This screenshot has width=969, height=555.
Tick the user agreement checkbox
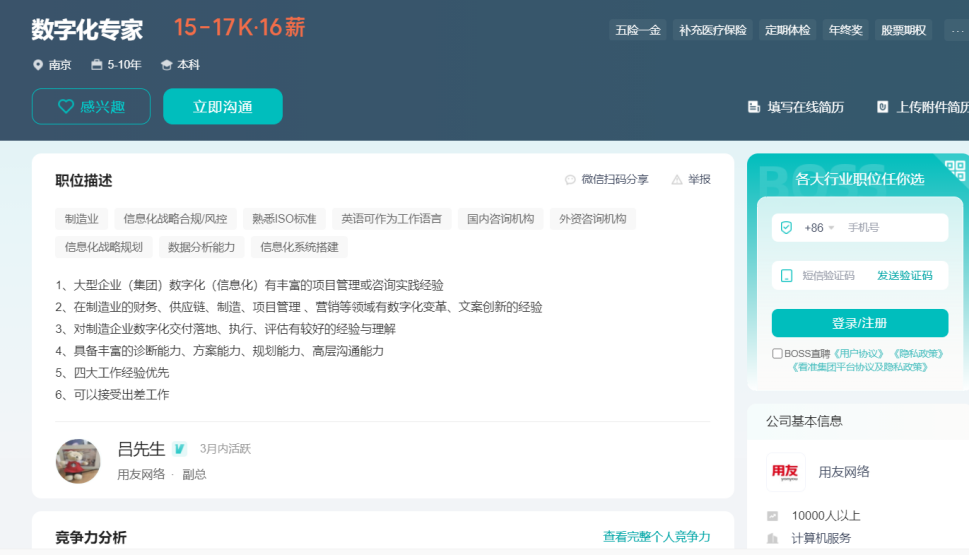tap(777, 353)
